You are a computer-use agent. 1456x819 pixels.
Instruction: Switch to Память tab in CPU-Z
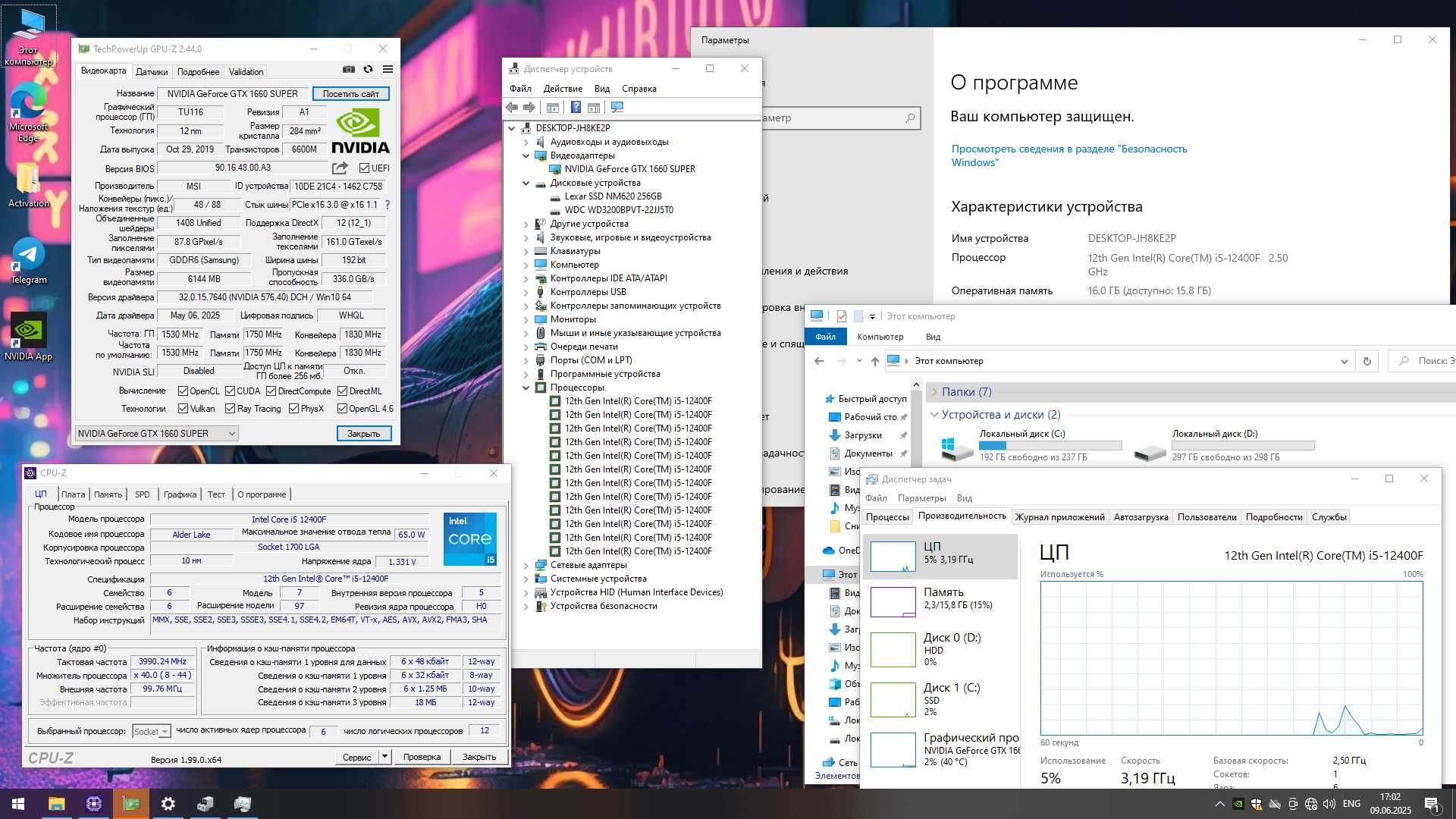[108, 494]
